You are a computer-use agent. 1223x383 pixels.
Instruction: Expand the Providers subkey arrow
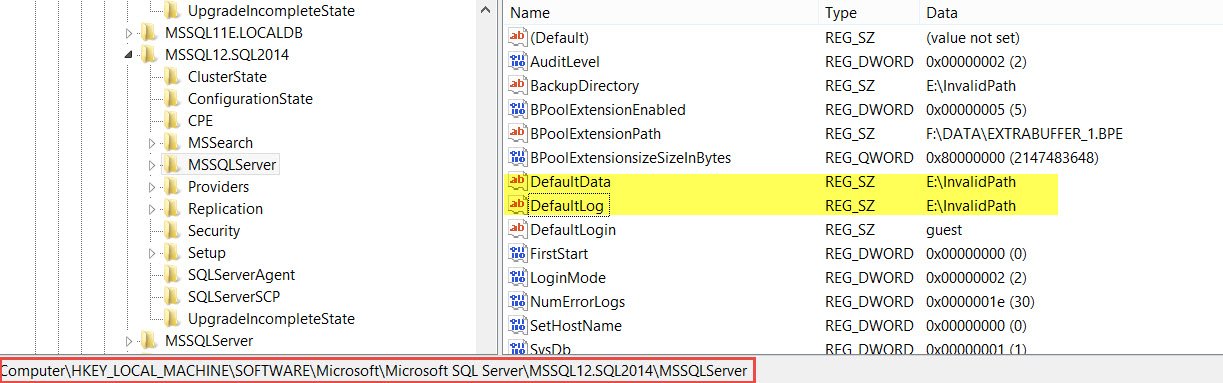(x=152, y=187)
